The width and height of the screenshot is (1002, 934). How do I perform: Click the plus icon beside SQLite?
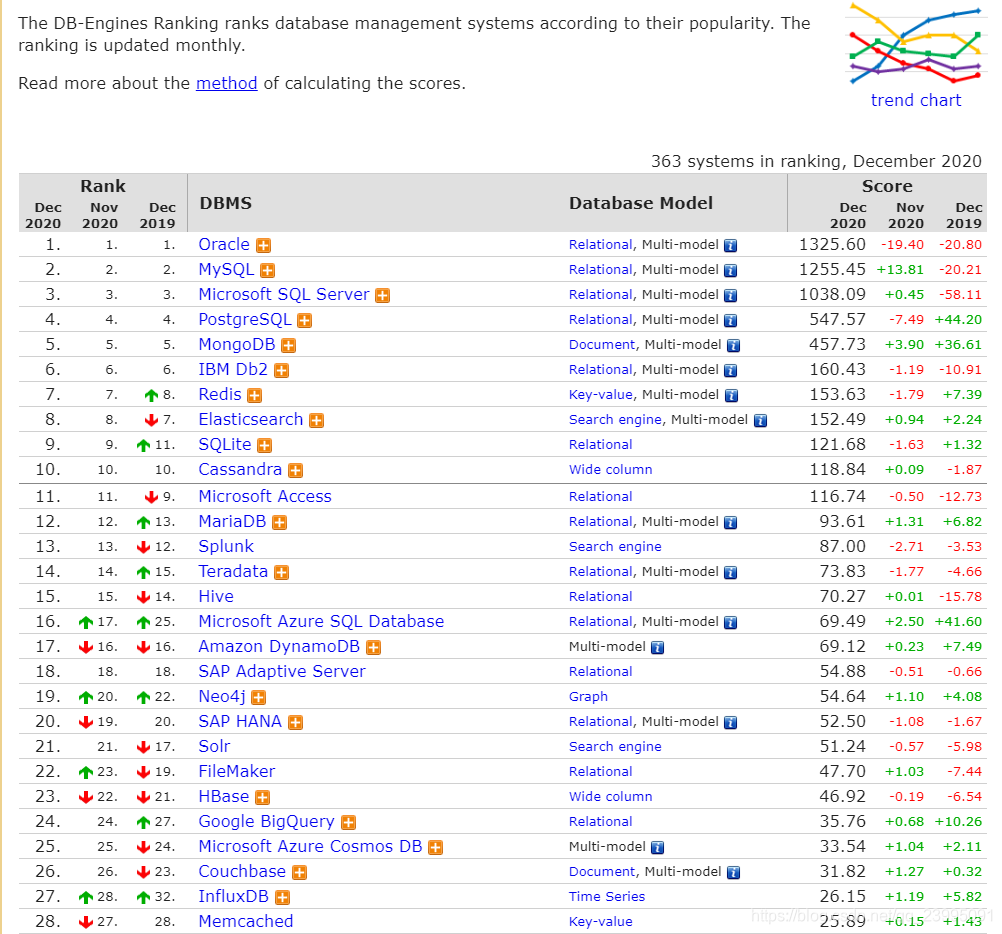click(265, 445)
